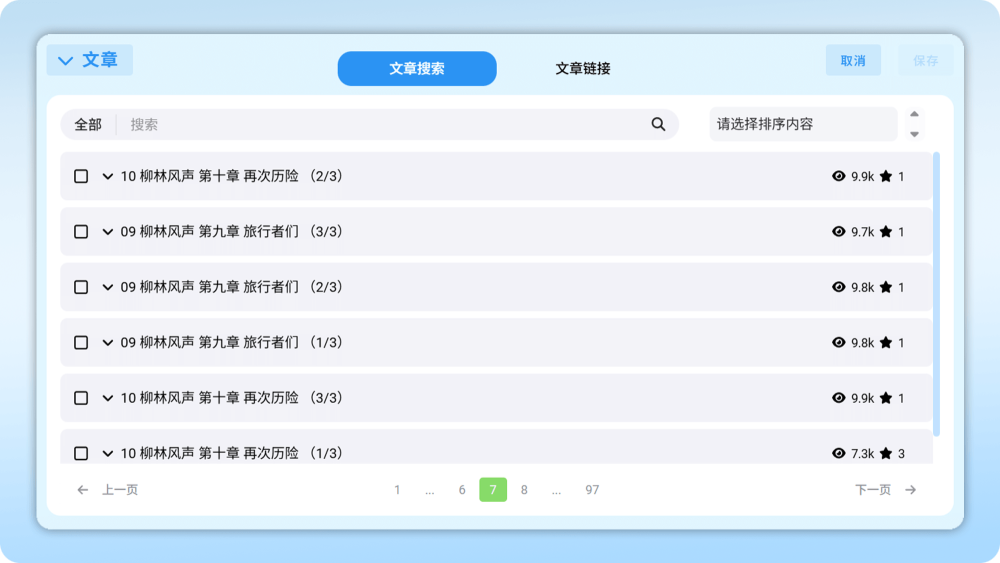Image resolution: width=1000 pixels, height=563 pixels.
Task: Click the 搜索 search input field
Action: coord(383,124)
